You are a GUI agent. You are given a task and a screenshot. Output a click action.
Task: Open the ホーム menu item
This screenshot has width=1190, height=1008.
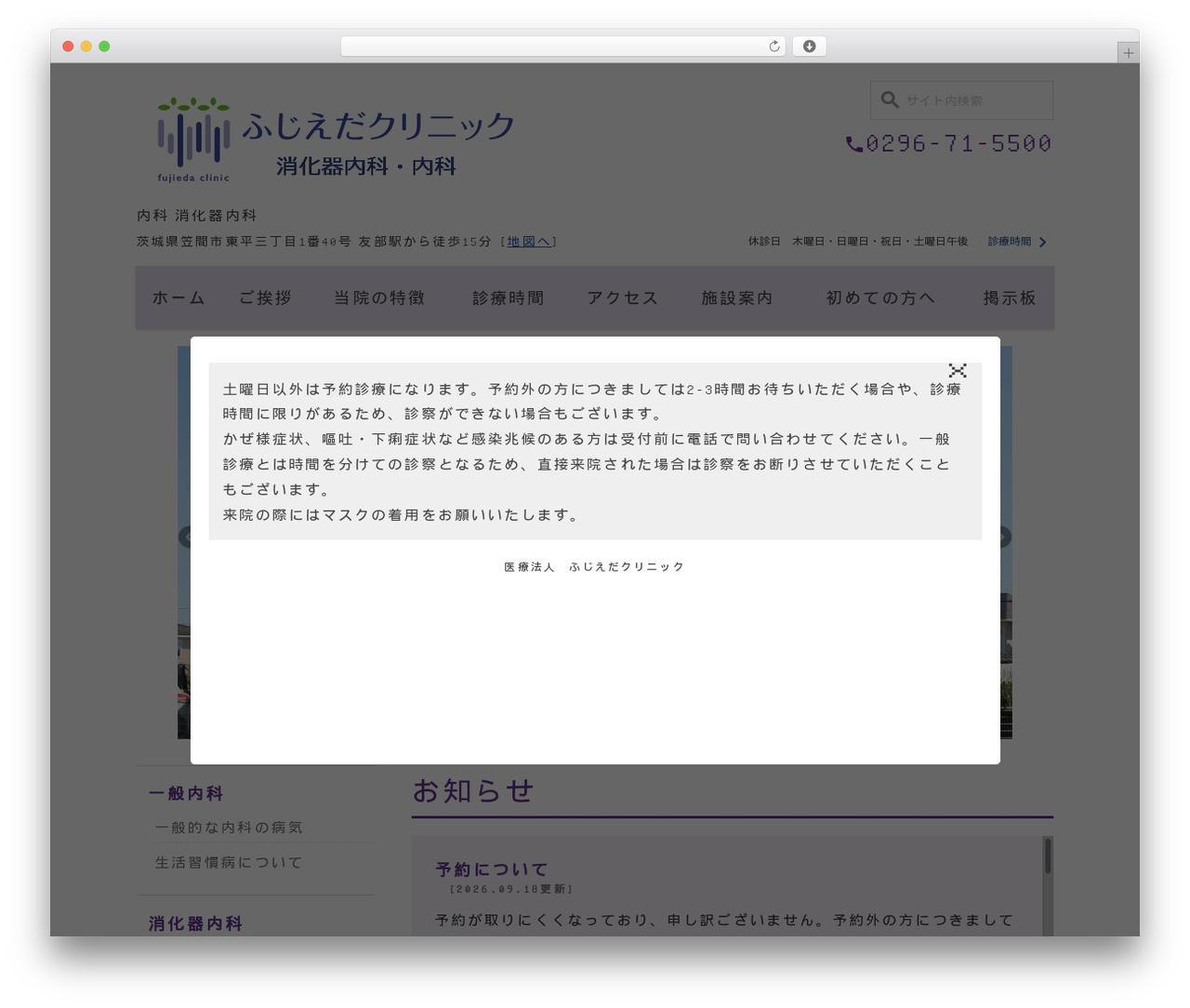click(x=178, y=298)
